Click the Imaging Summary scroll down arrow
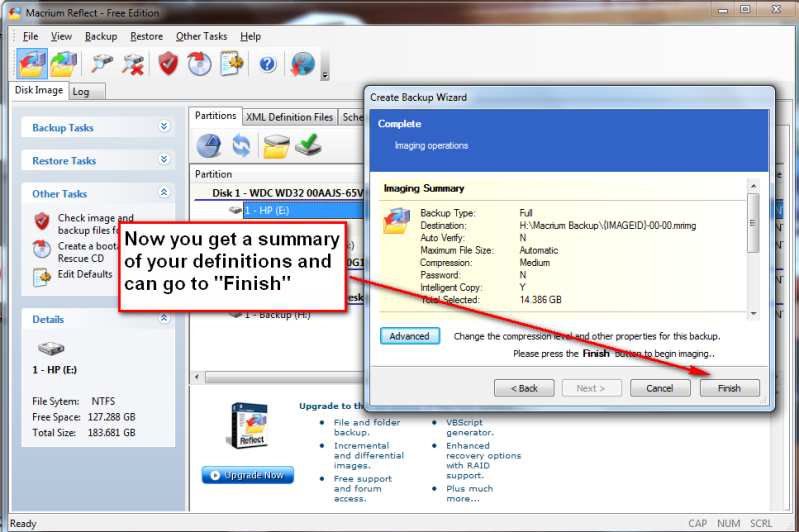 click(753, 313)
